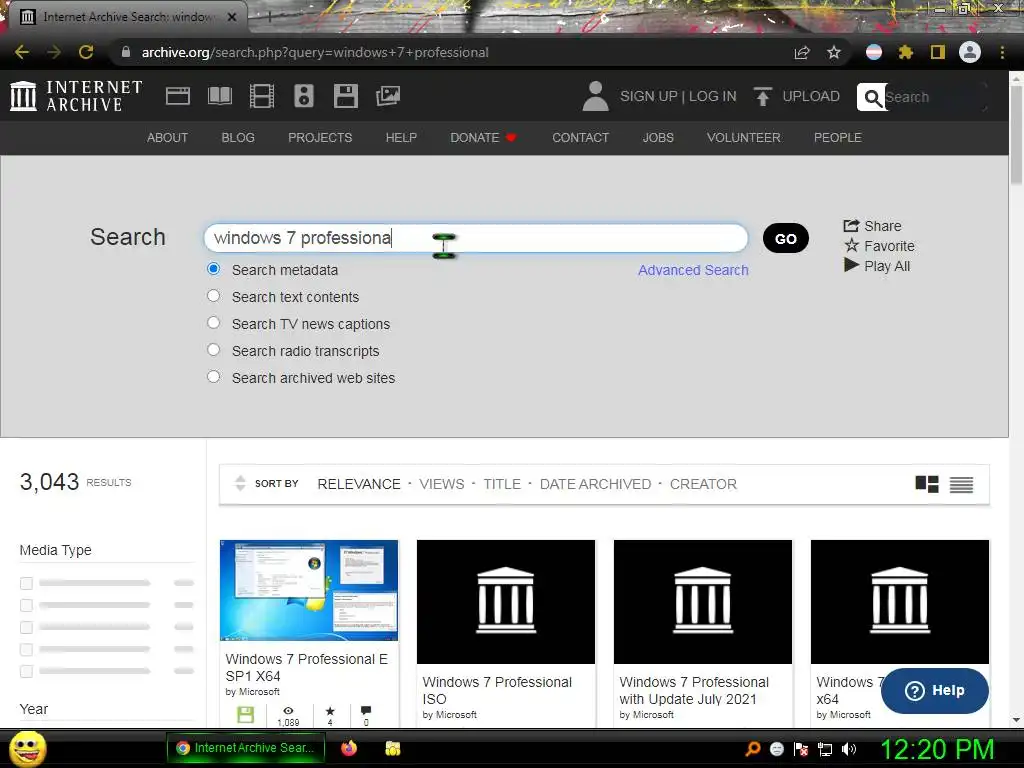Viewport: 1024px width, 768px height.
Task: Reload the page with refresh icon
Action: coord(86,52)
